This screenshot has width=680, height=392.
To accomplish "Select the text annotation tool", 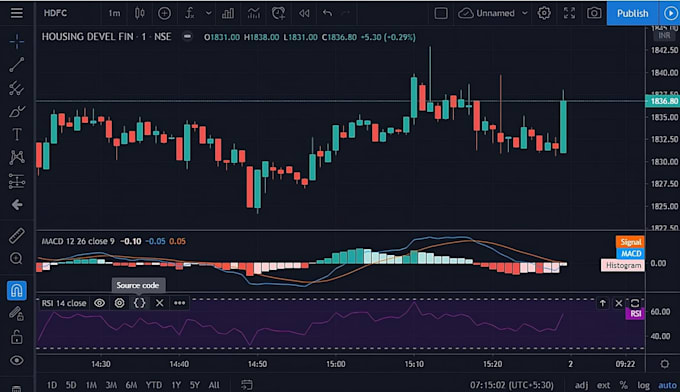I will pos(16,134).
